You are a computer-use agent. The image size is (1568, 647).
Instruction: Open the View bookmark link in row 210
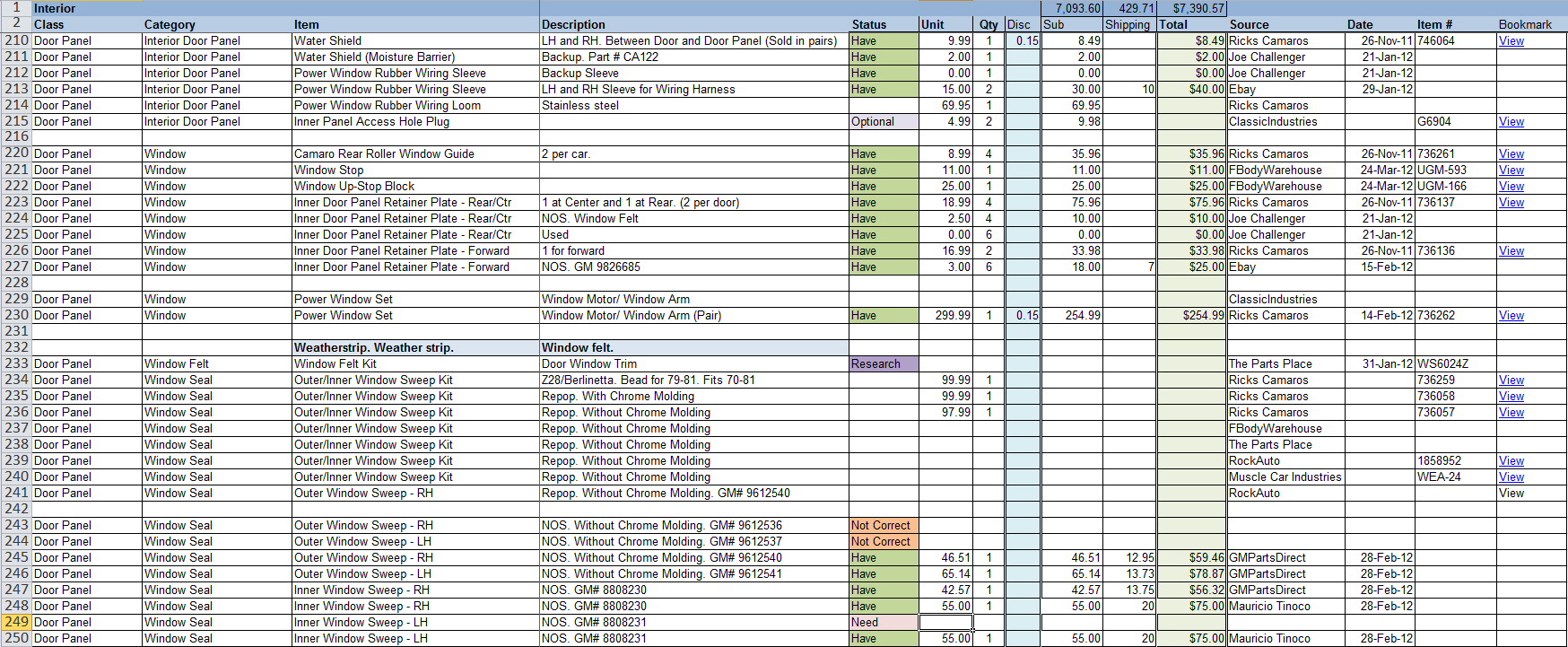(1511, 40)
